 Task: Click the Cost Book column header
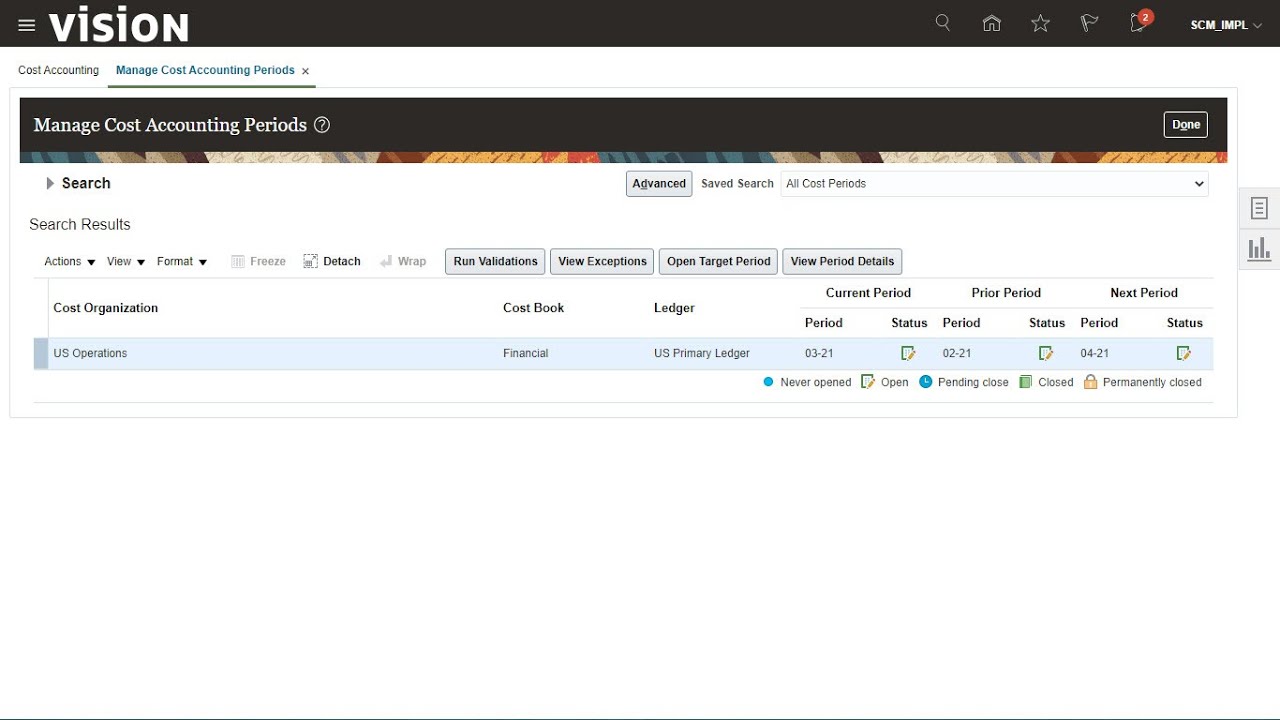533,308
